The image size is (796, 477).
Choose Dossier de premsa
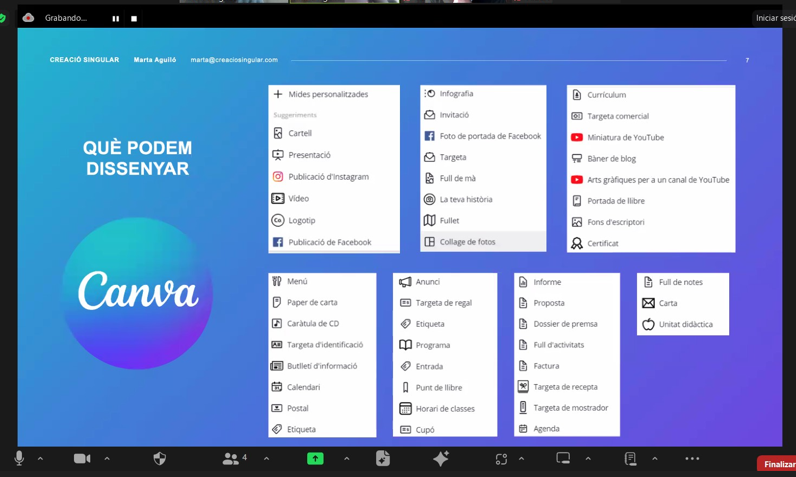point(558,324)
